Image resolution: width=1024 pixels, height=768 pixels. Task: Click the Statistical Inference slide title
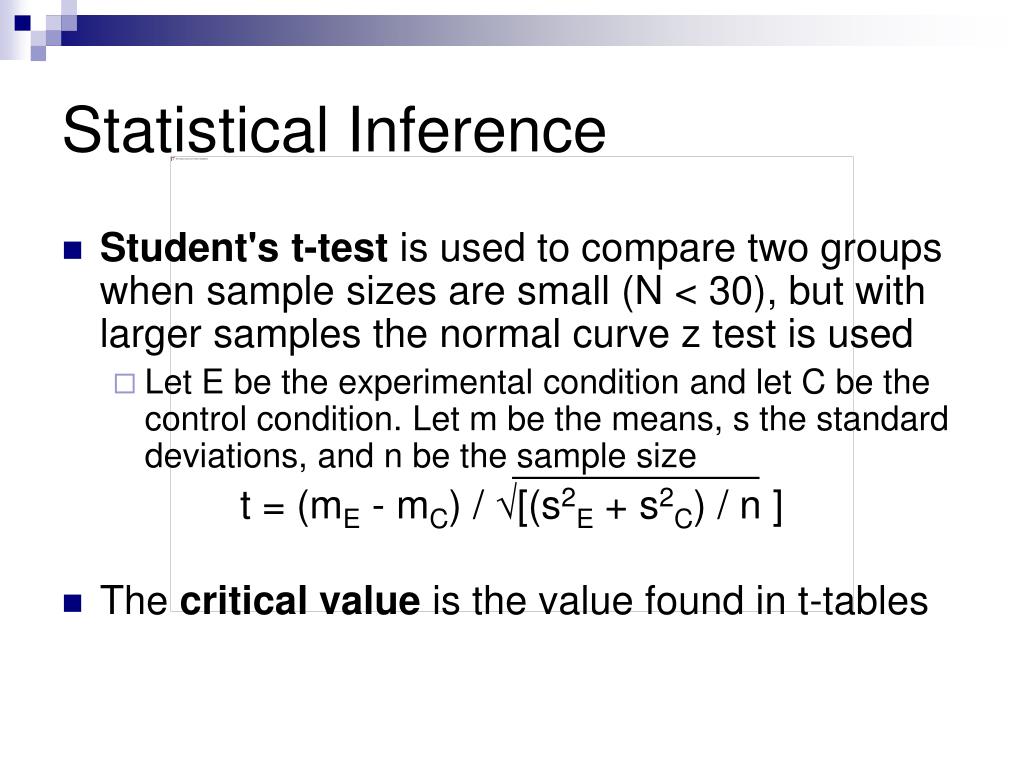point(334,130)
